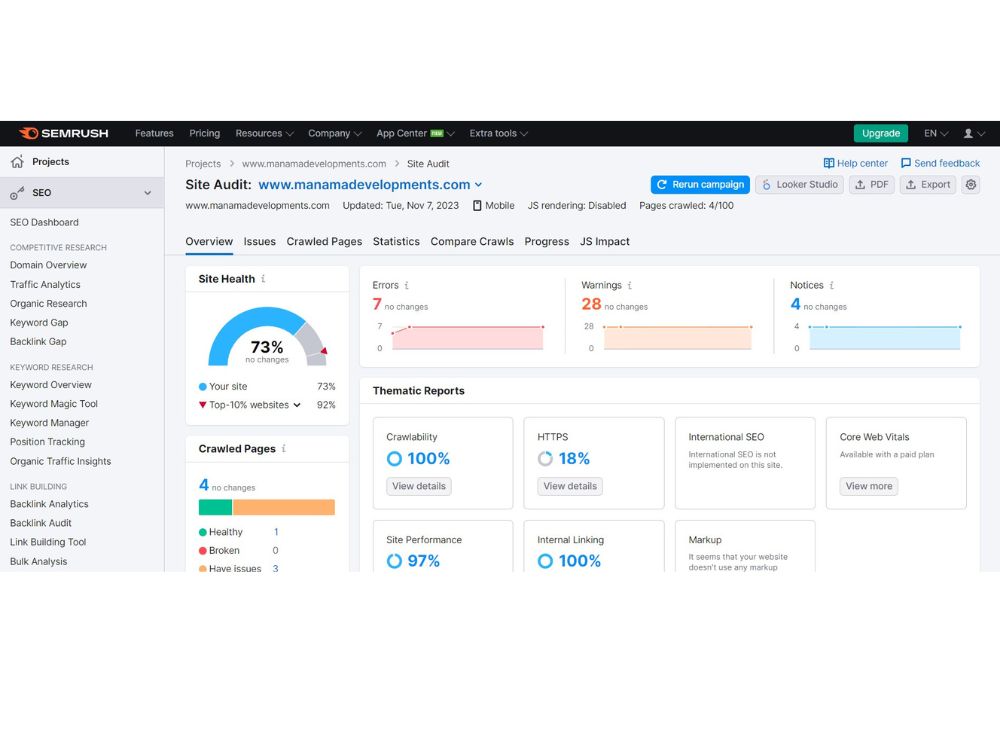Click the Looker Studio button
Viewport: 1000px width, 750px height.
800,184
